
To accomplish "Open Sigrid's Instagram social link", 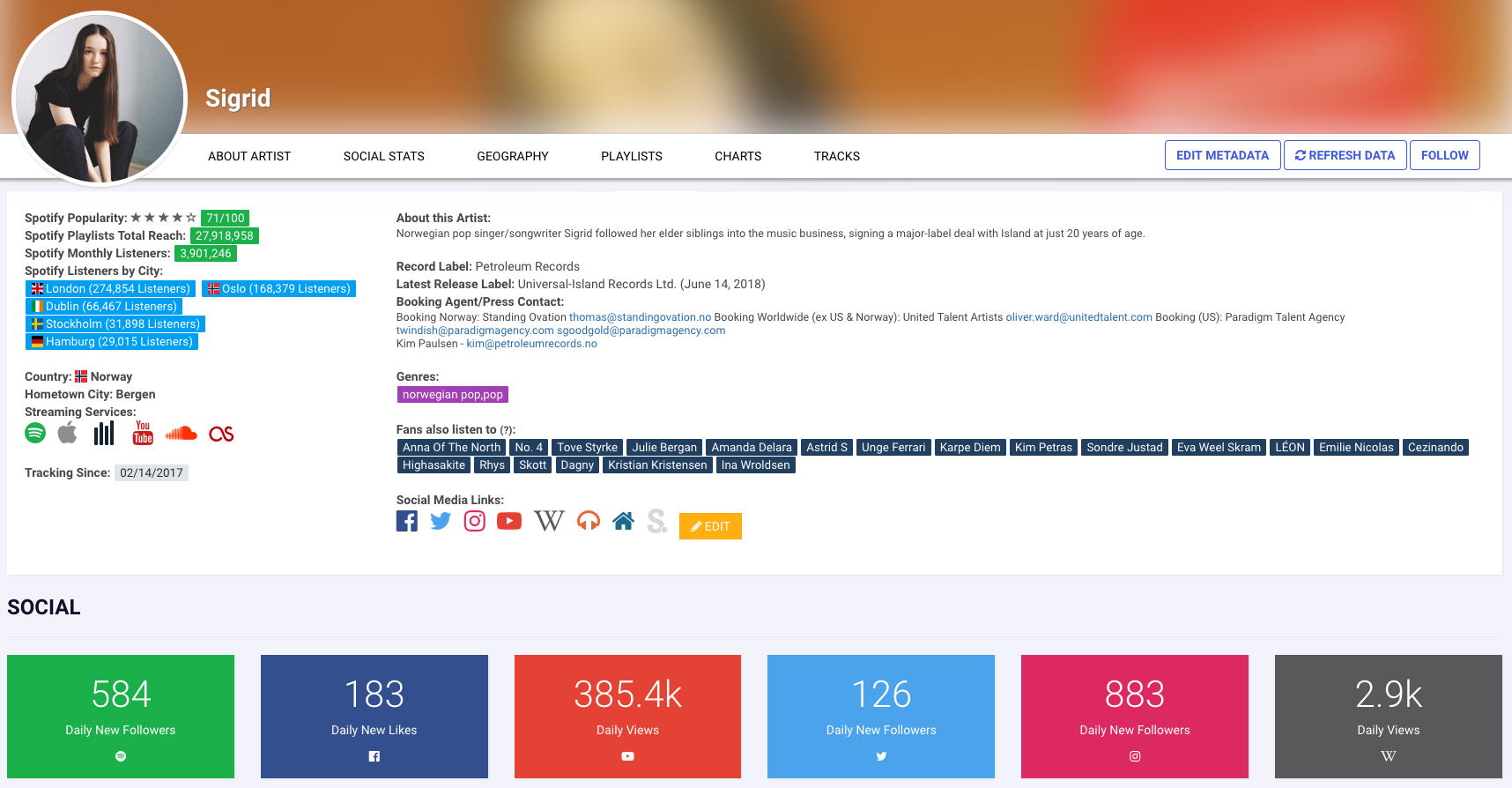I will [x=475, y=521].
